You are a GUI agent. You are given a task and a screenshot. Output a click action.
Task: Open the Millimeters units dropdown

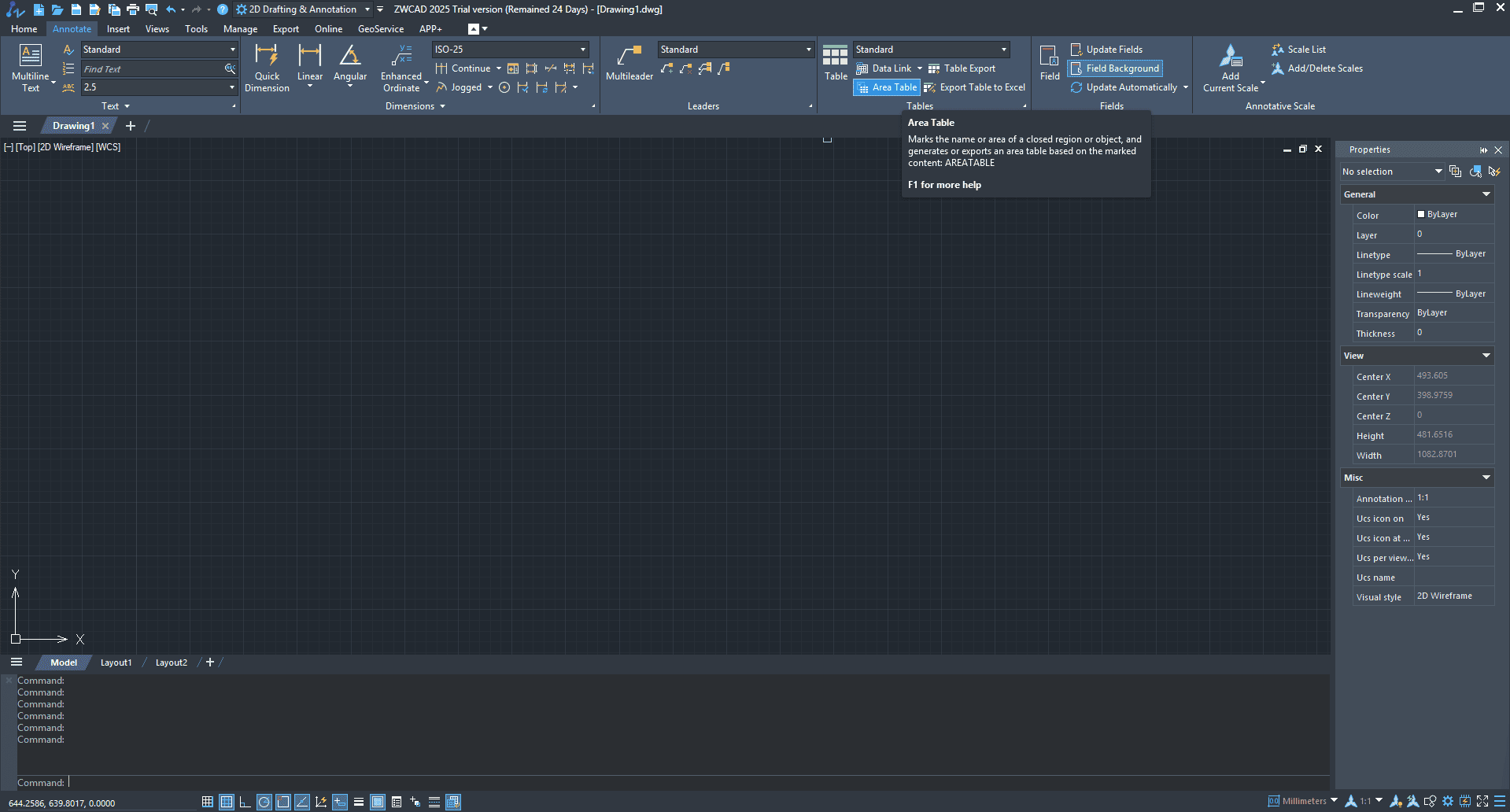click(x=1303, y=802)
